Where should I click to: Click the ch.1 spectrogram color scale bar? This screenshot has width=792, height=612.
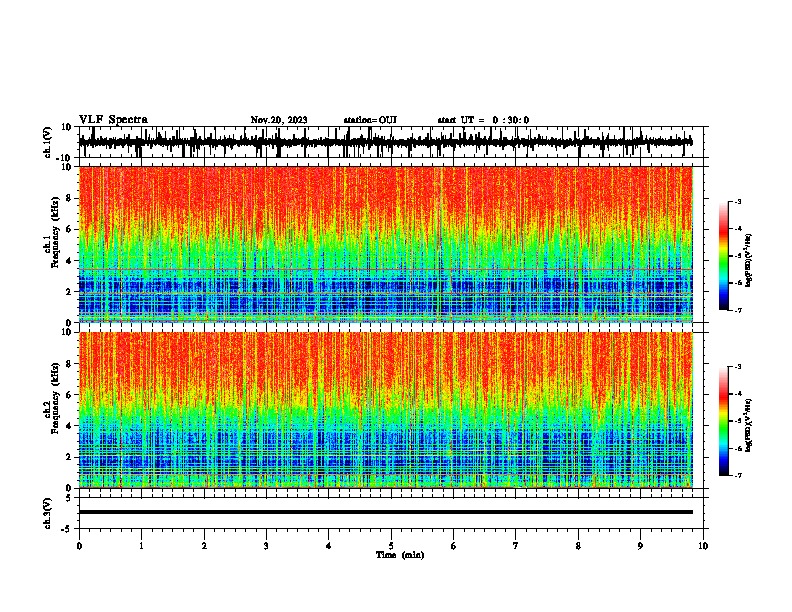[x=723, y=256]
